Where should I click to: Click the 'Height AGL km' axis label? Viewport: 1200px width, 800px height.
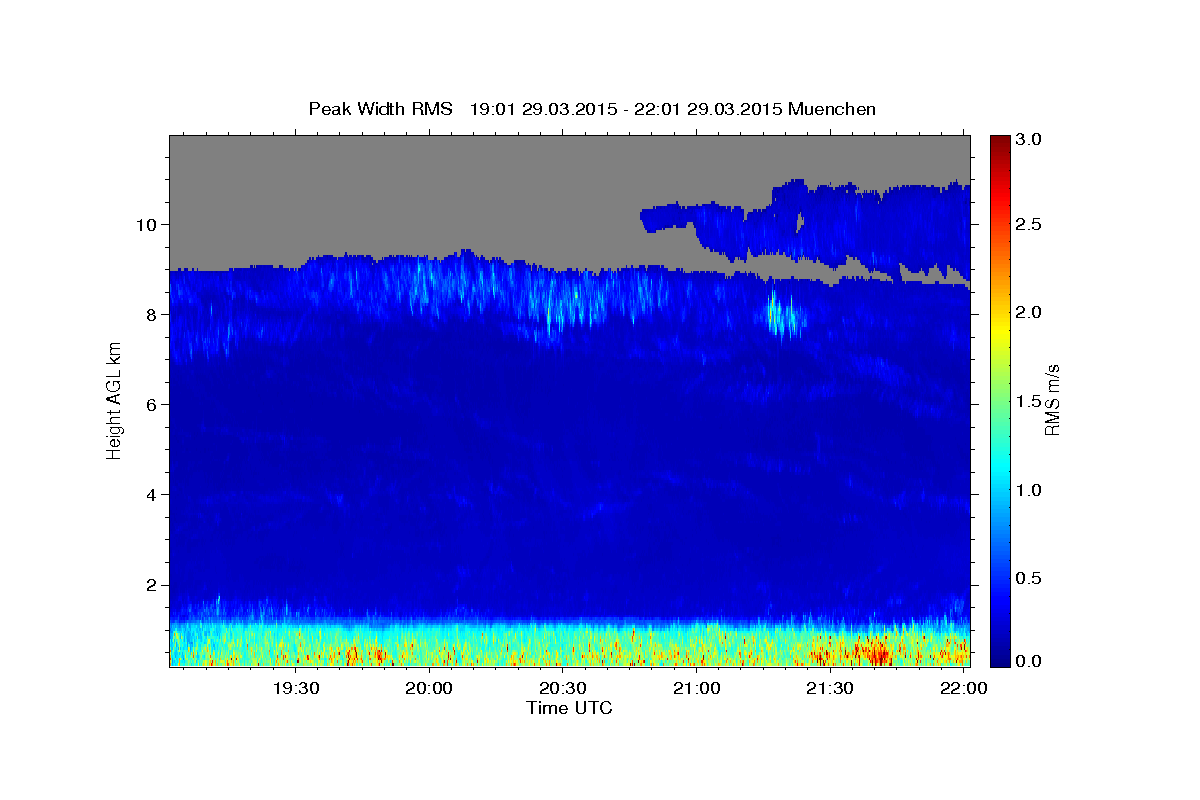[114, 400]
